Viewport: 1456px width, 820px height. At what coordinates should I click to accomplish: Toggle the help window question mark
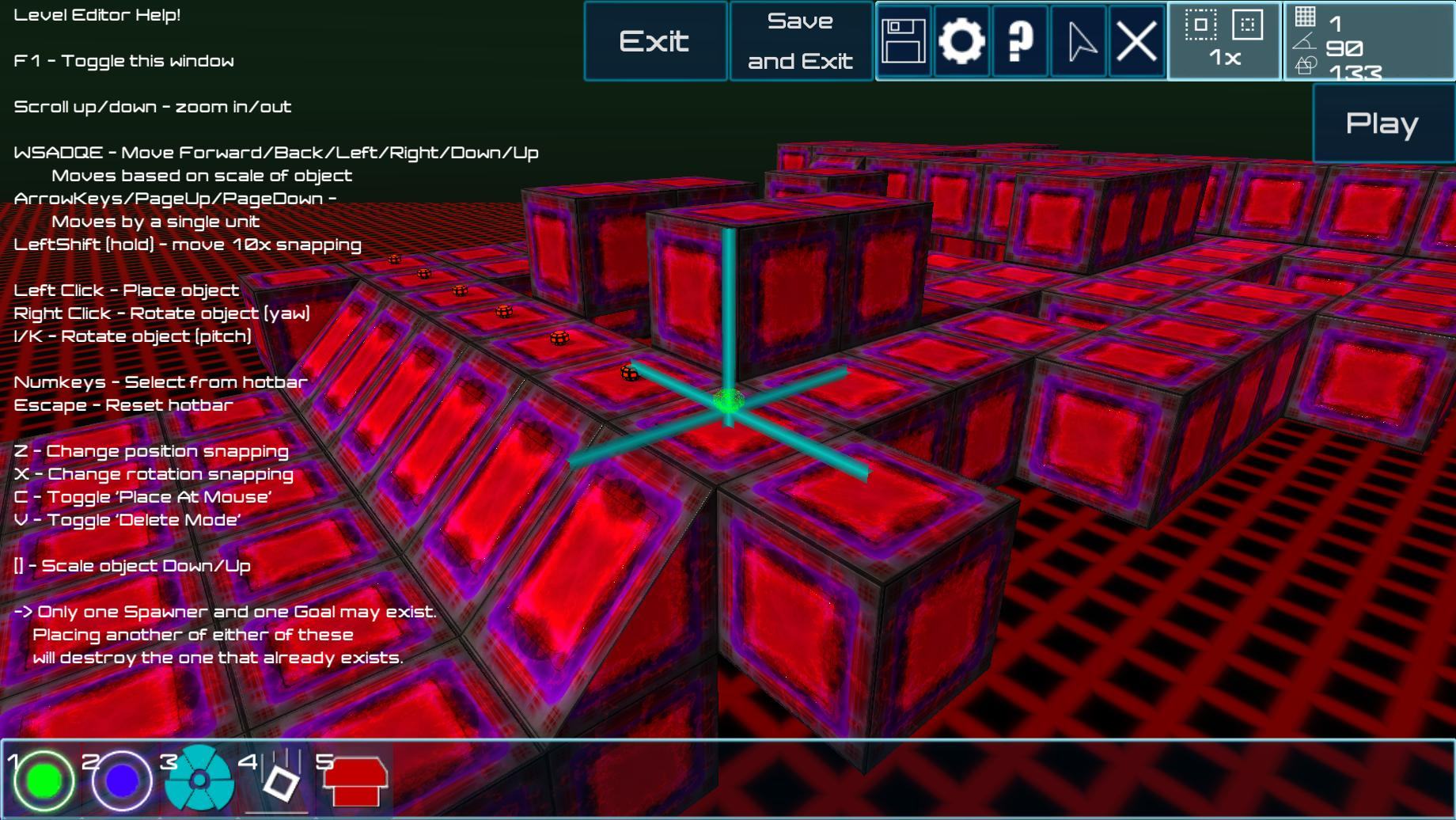tap(1020, 41)
